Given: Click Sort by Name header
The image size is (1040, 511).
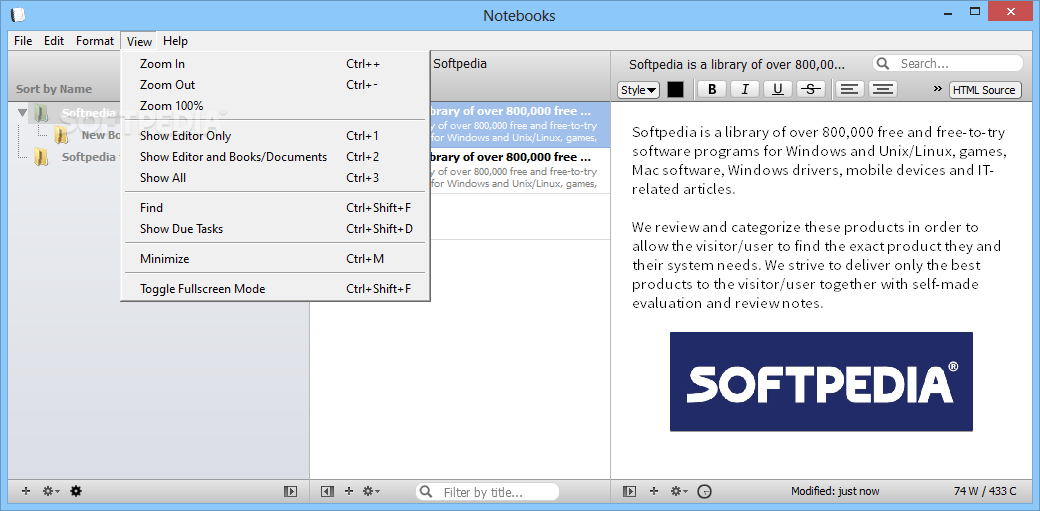Looking at the screenshot, I should pos(54,89).
